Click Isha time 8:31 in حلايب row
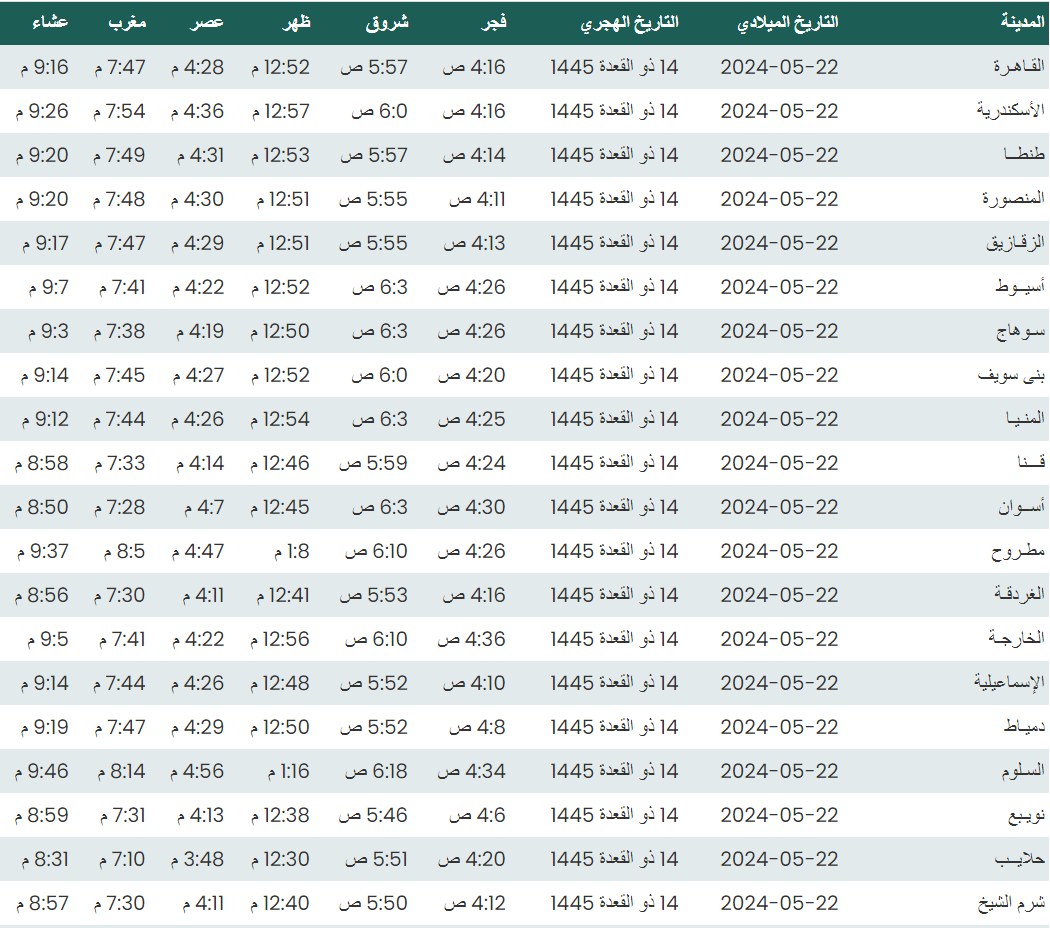This screenshot has width=1050, height=928. tap(42, 859)
